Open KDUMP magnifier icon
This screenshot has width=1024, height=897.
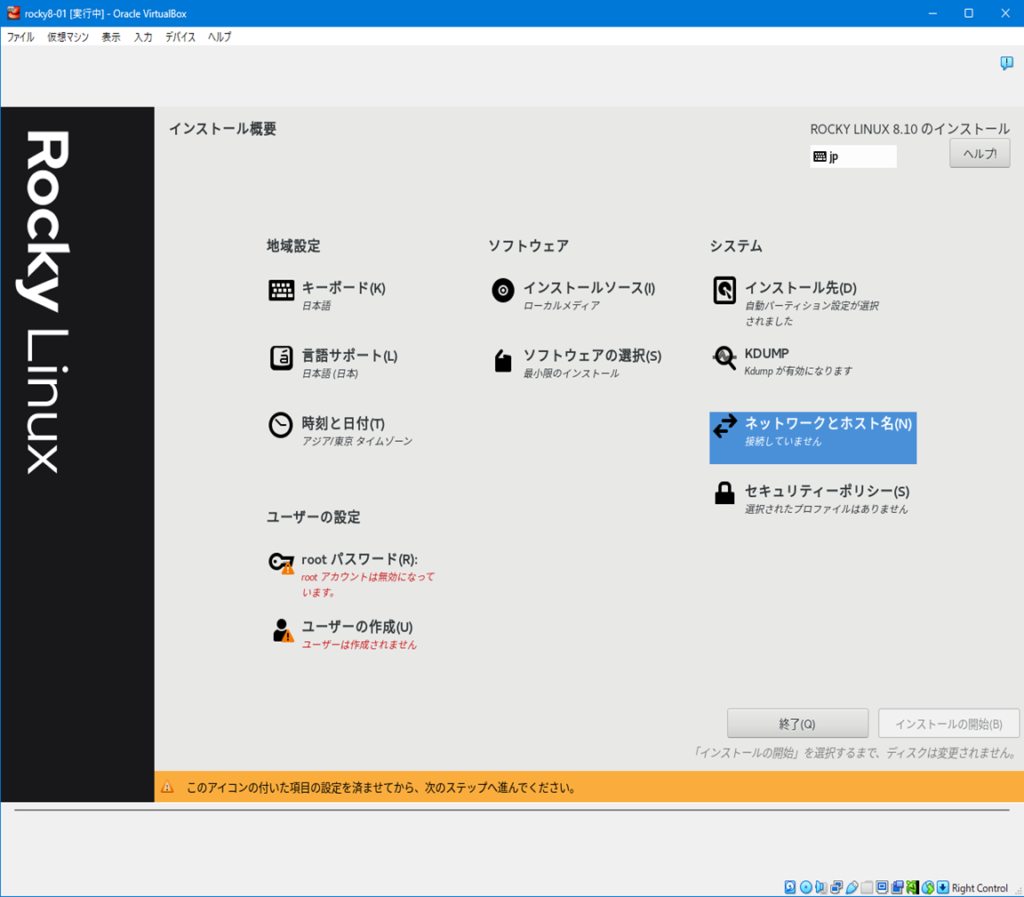tap(724, 357)
